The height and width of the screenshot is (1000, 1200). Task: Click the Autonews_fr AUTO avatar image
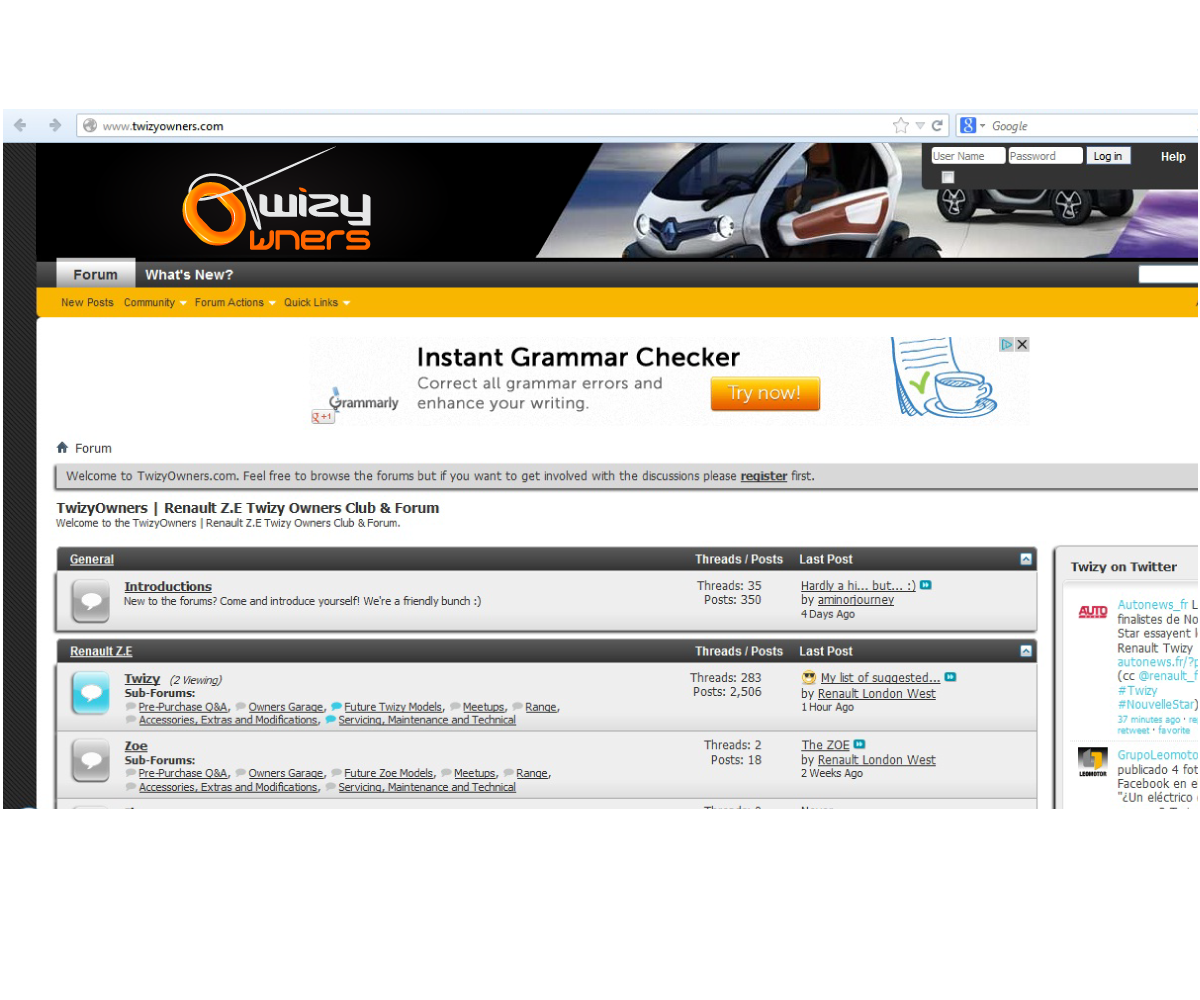click(x=1093, y=612)
